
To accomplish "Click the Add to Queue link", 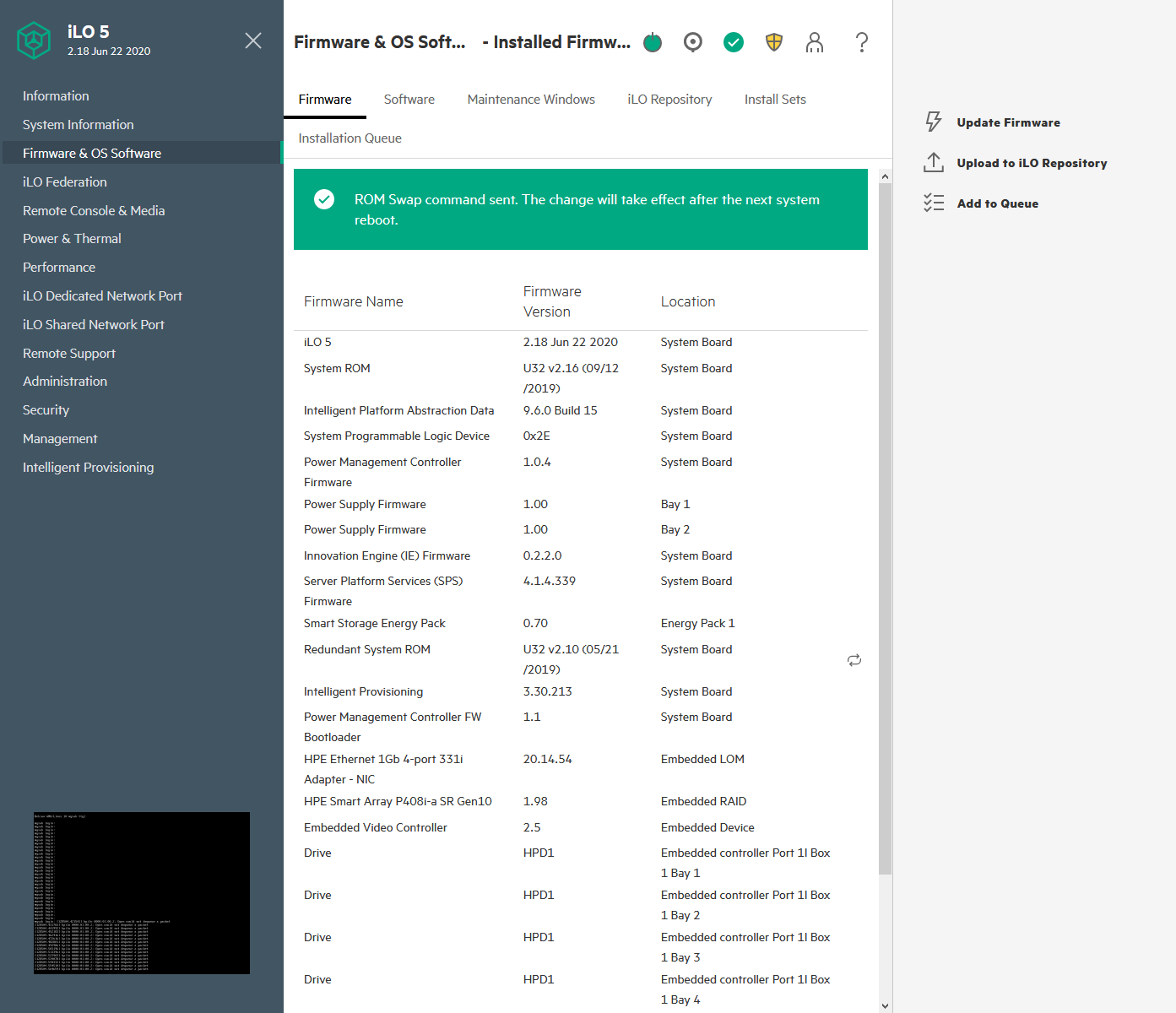I will 997,203.
